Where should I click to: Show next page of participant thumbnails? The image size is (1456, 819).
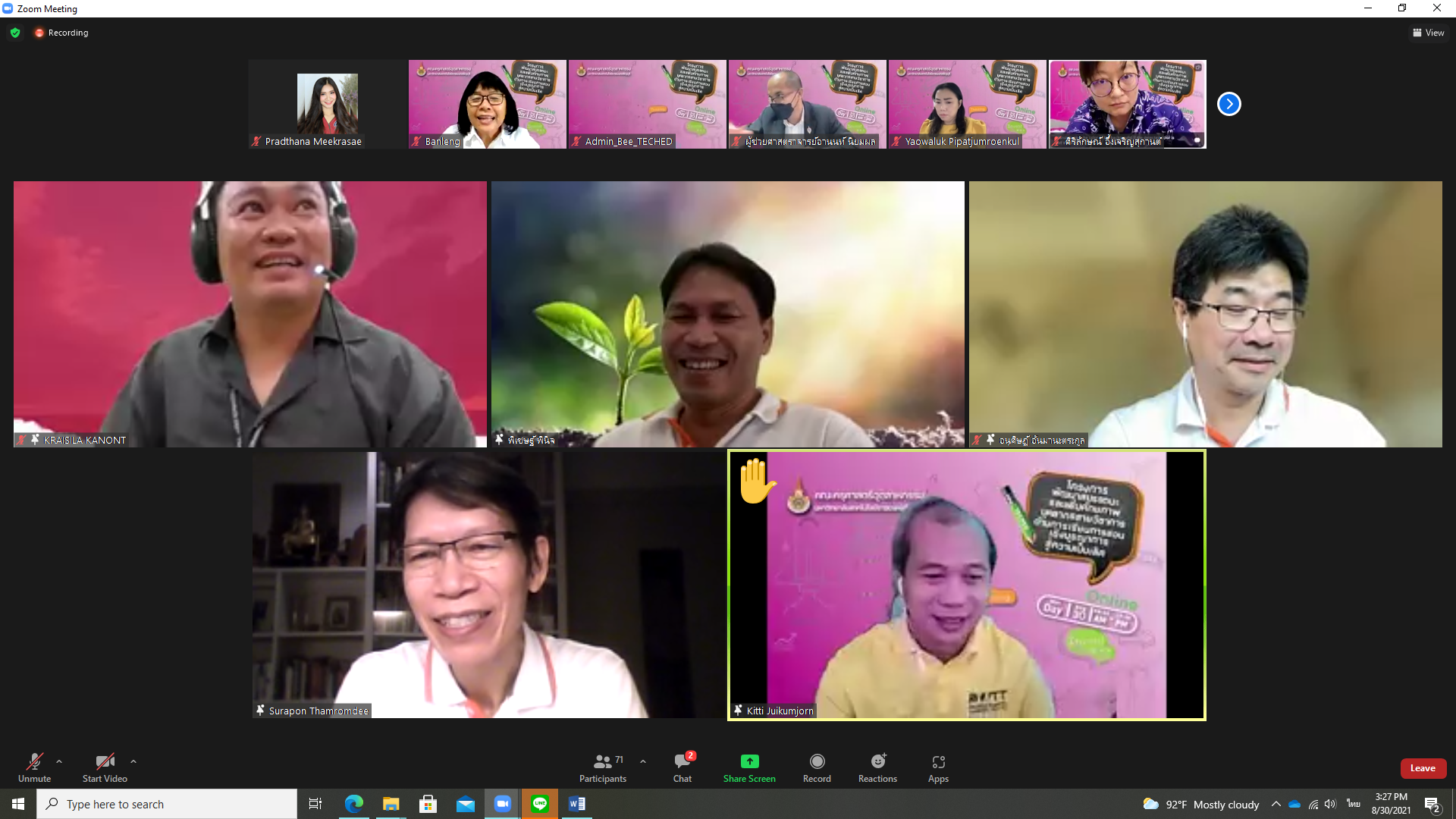click(x=1228, y=104)
